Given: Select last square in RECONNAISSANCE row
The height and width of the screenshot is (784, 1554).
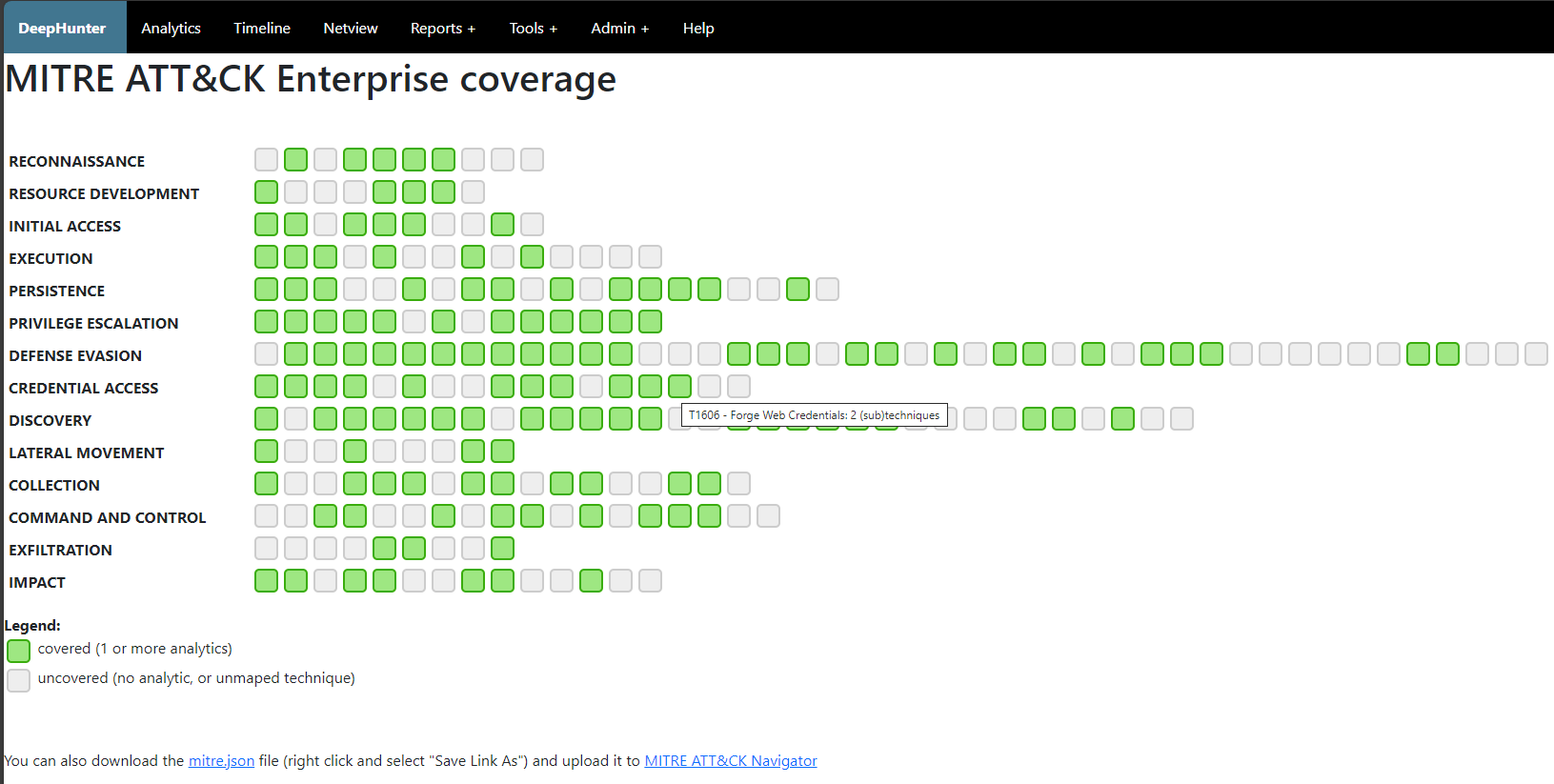Looking at the screenshot, I should click(x=533, y=159).
